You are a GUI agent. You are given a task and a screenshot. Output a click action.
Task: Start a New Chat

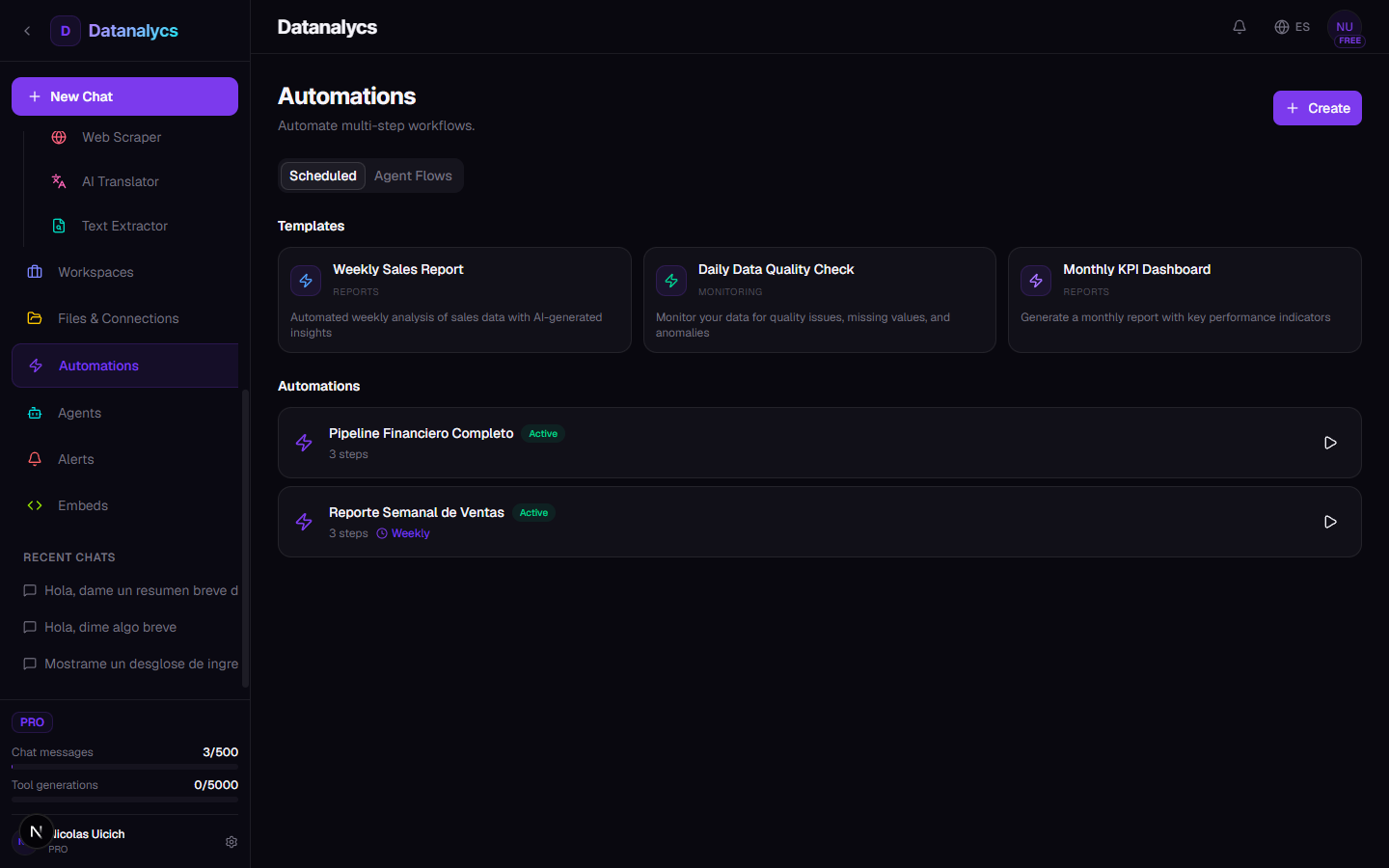124,96
